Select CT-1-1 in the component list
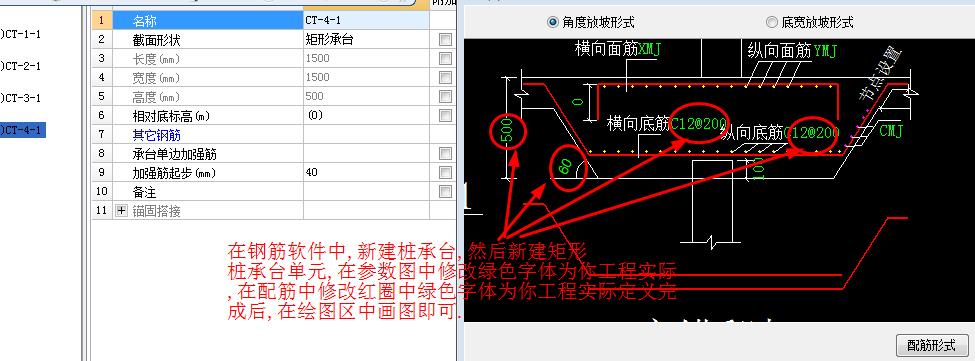Viewport: 975px width, 361px height. (21, 34)
